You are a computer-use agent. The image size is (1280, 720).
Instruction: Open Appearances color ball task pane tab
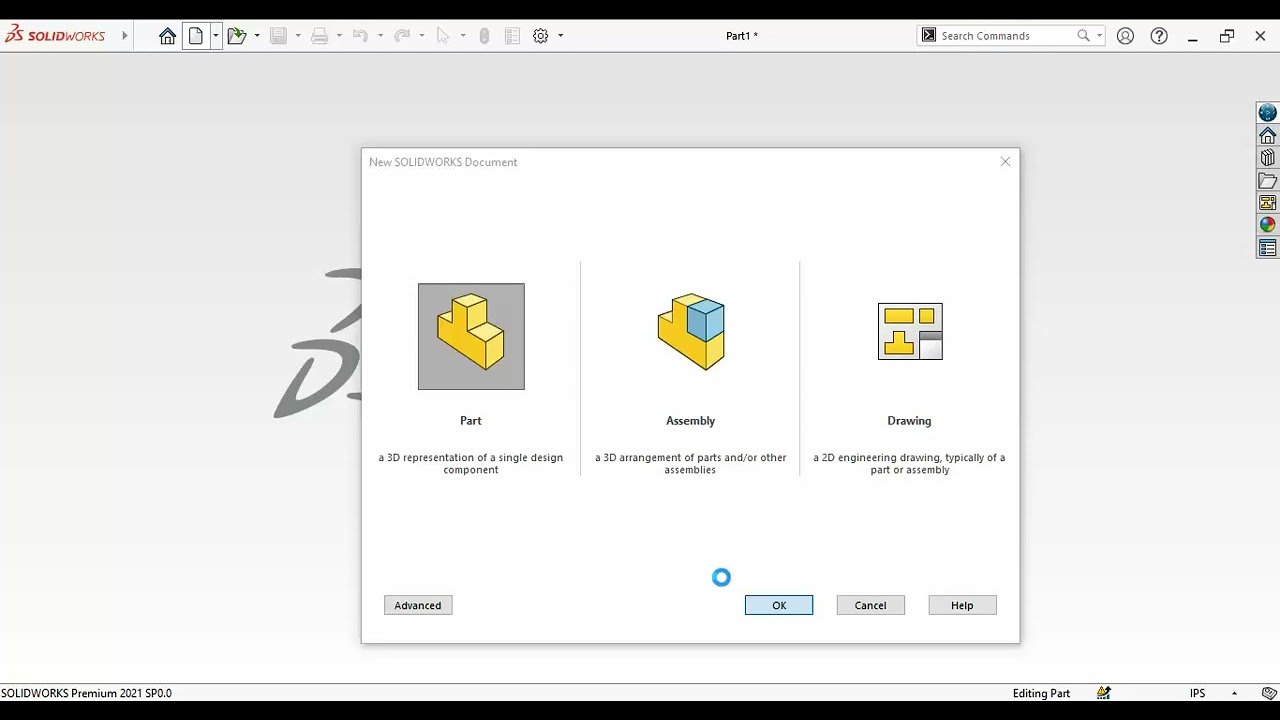point(1268,225)
